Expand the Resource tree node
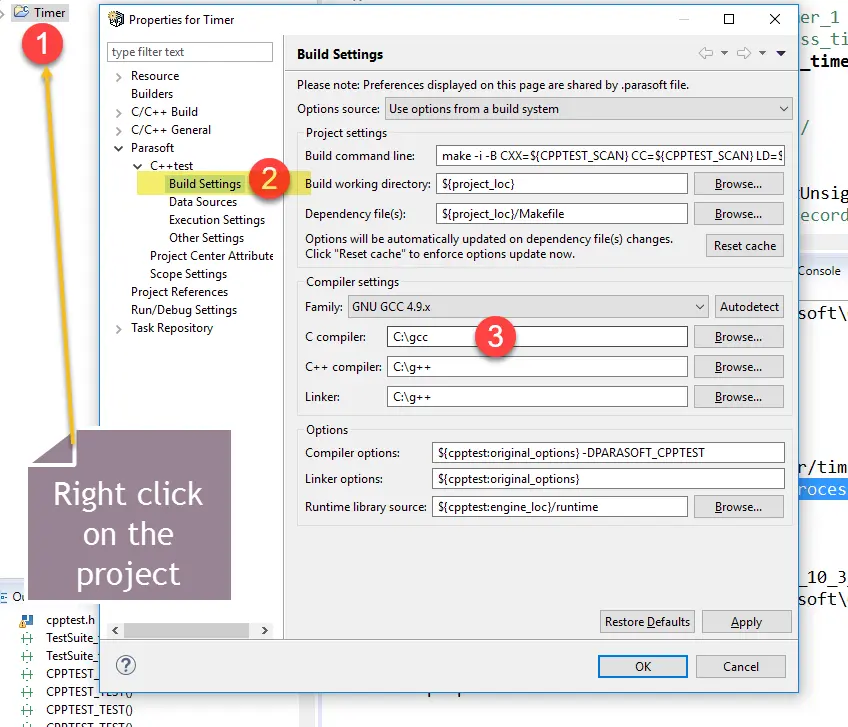The width and height of the screenshot is (848, 727). click(x=118, y=77)
